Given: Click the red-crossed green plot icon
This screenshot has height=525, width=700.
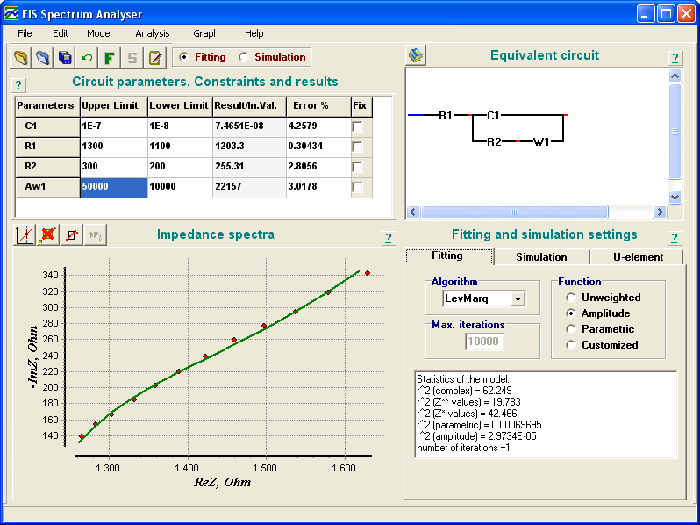Looking at the screenshot, I should click(x=49, y=235).
